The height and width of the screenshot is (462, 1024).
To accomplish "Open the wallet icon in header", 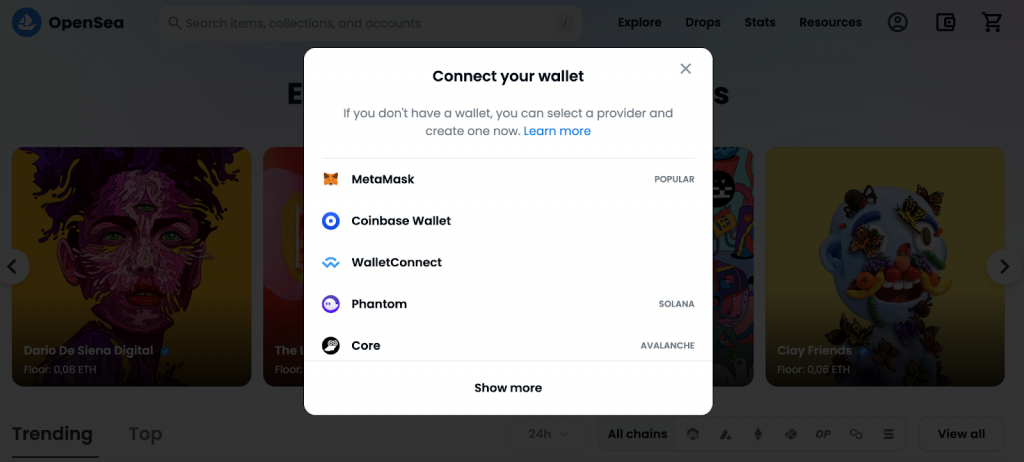I will (946, 22).
